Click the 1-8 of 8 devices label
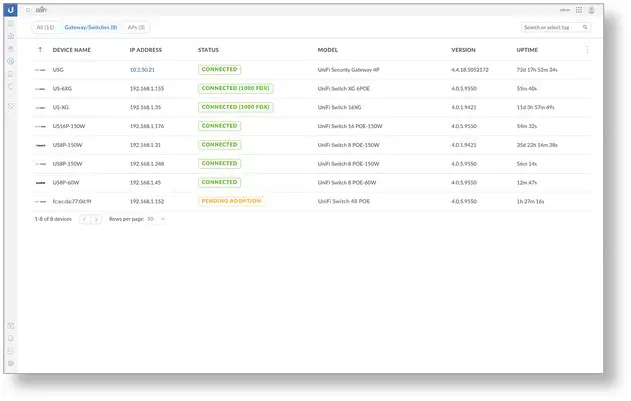631x401 pixels. click(53, 219)
